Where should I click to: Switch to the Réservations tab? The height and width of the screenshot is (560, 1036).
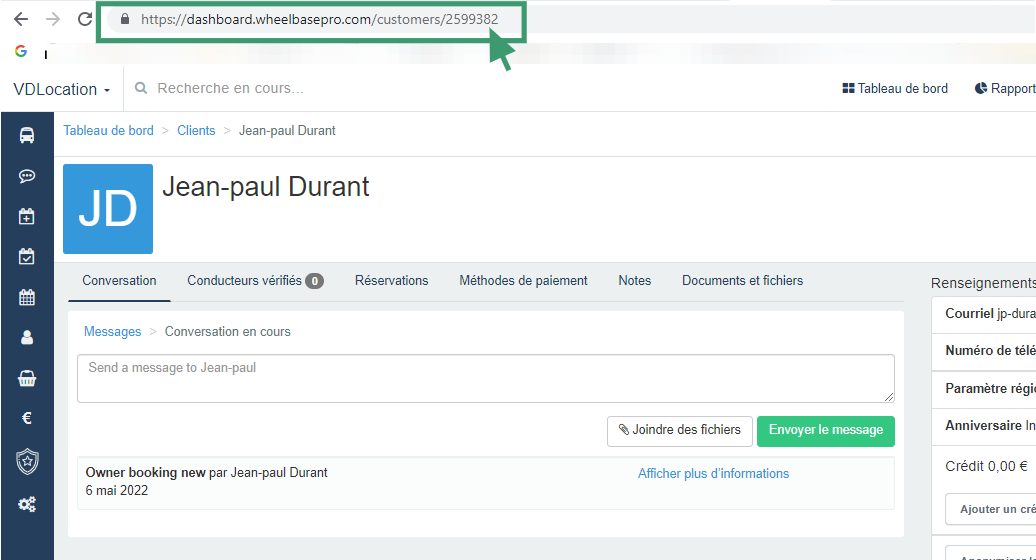pyautogui.click(x=391, y=281)
